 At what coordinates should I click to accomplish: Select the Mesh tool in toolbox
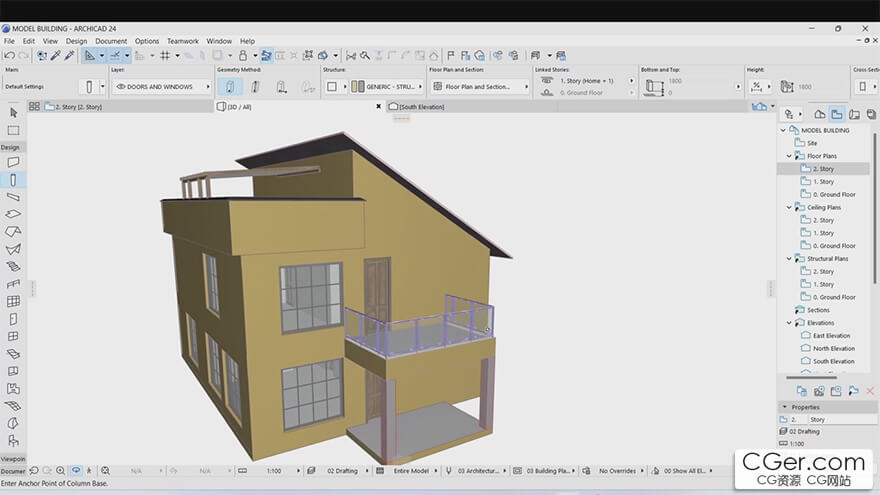point(13,406)
